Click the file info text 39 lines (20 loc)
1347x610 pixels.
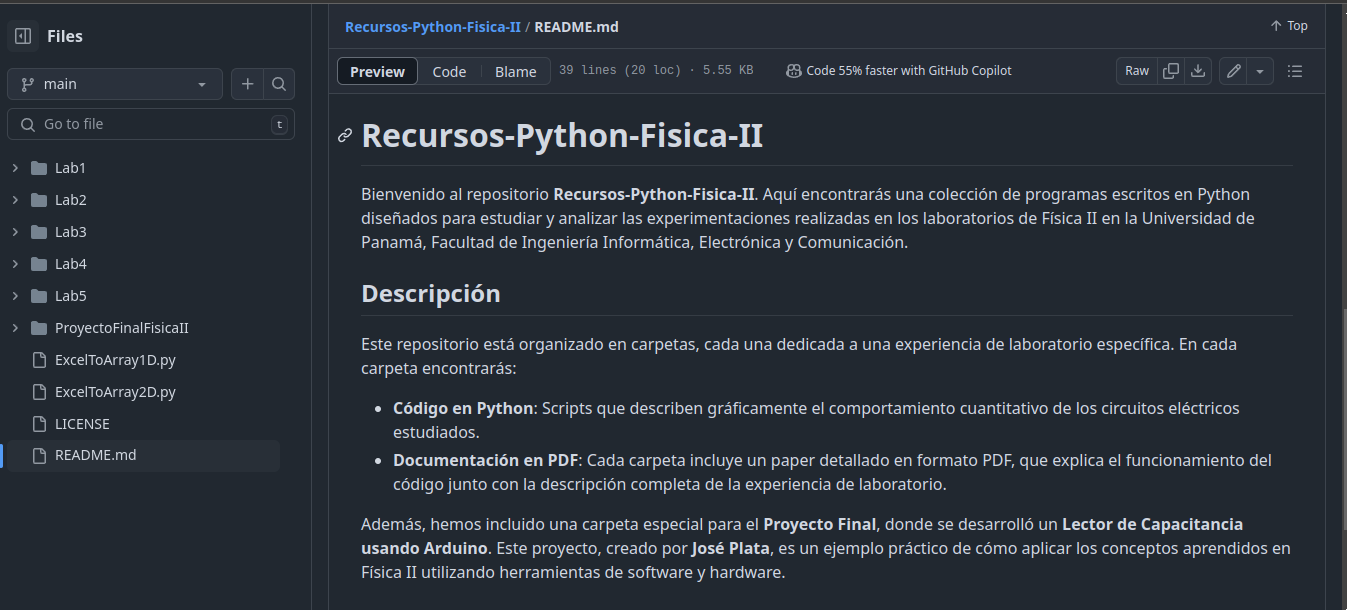[620, 71]
